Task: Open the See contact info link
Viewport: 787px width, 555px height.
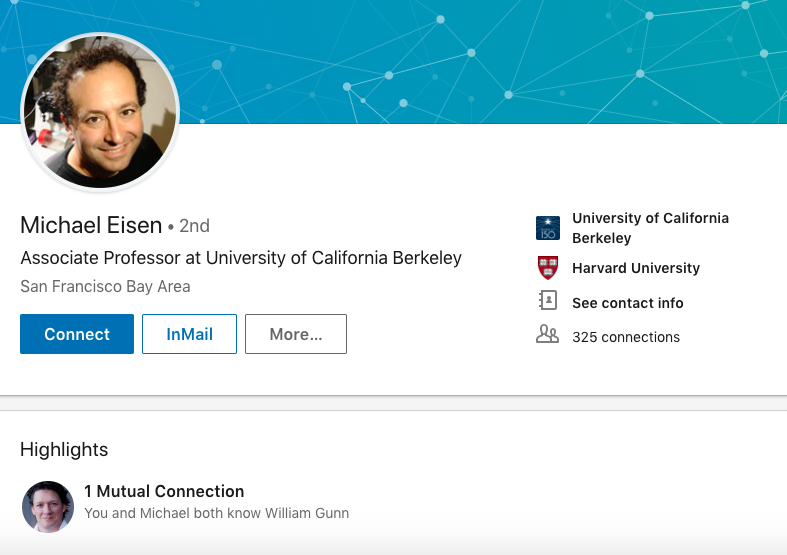Action: 627,303
